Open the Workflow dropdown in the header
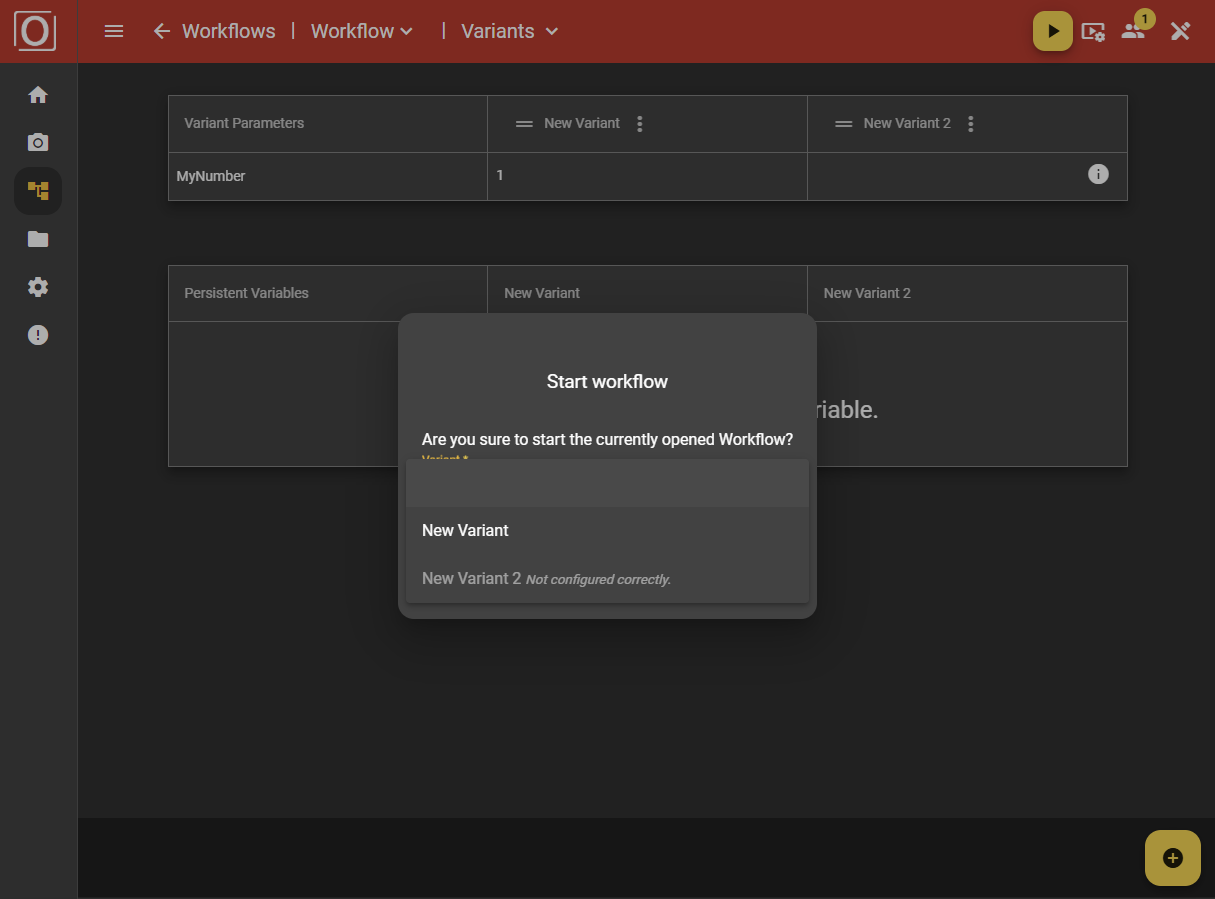 coord(360,31)
